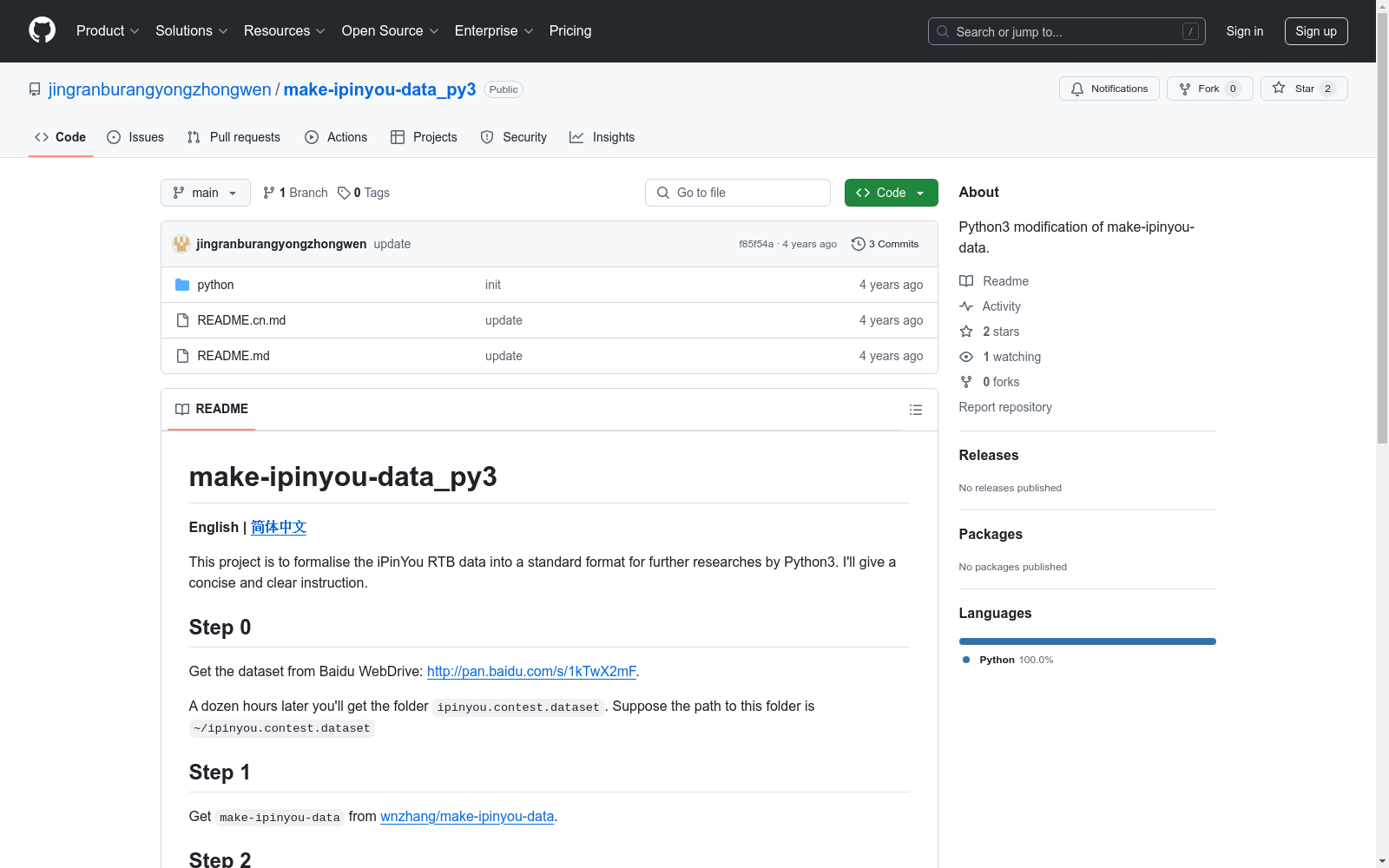Image resolution: width=1389 pixels, height=868 pixels.
Task: Click the Notifications bell button
Action: (1109, 89)
